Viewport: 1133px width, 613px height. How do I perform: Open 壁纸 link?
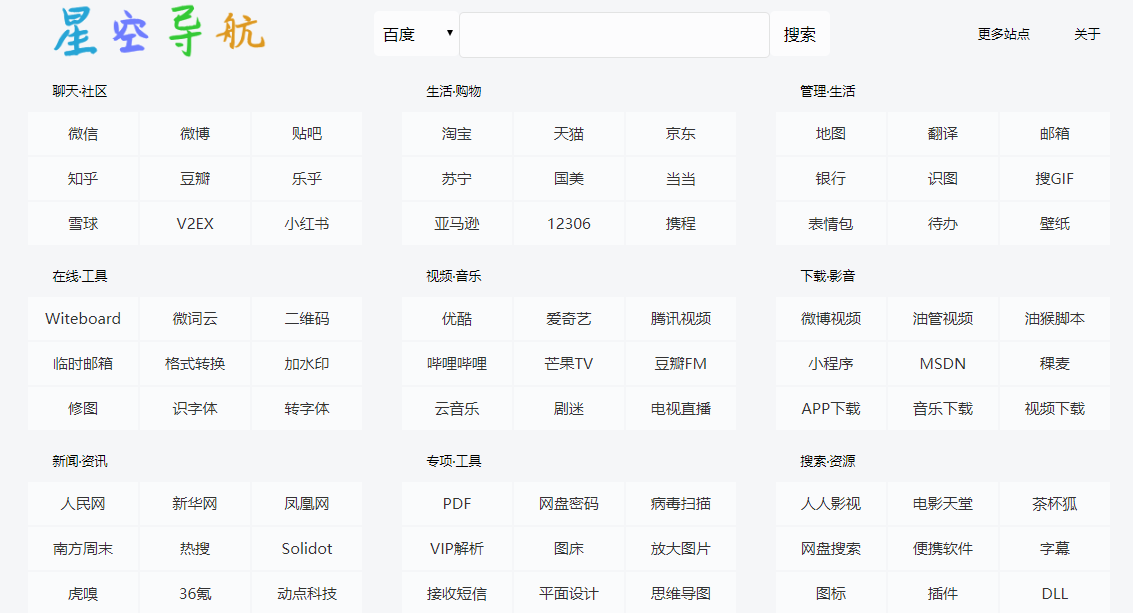1055,223
